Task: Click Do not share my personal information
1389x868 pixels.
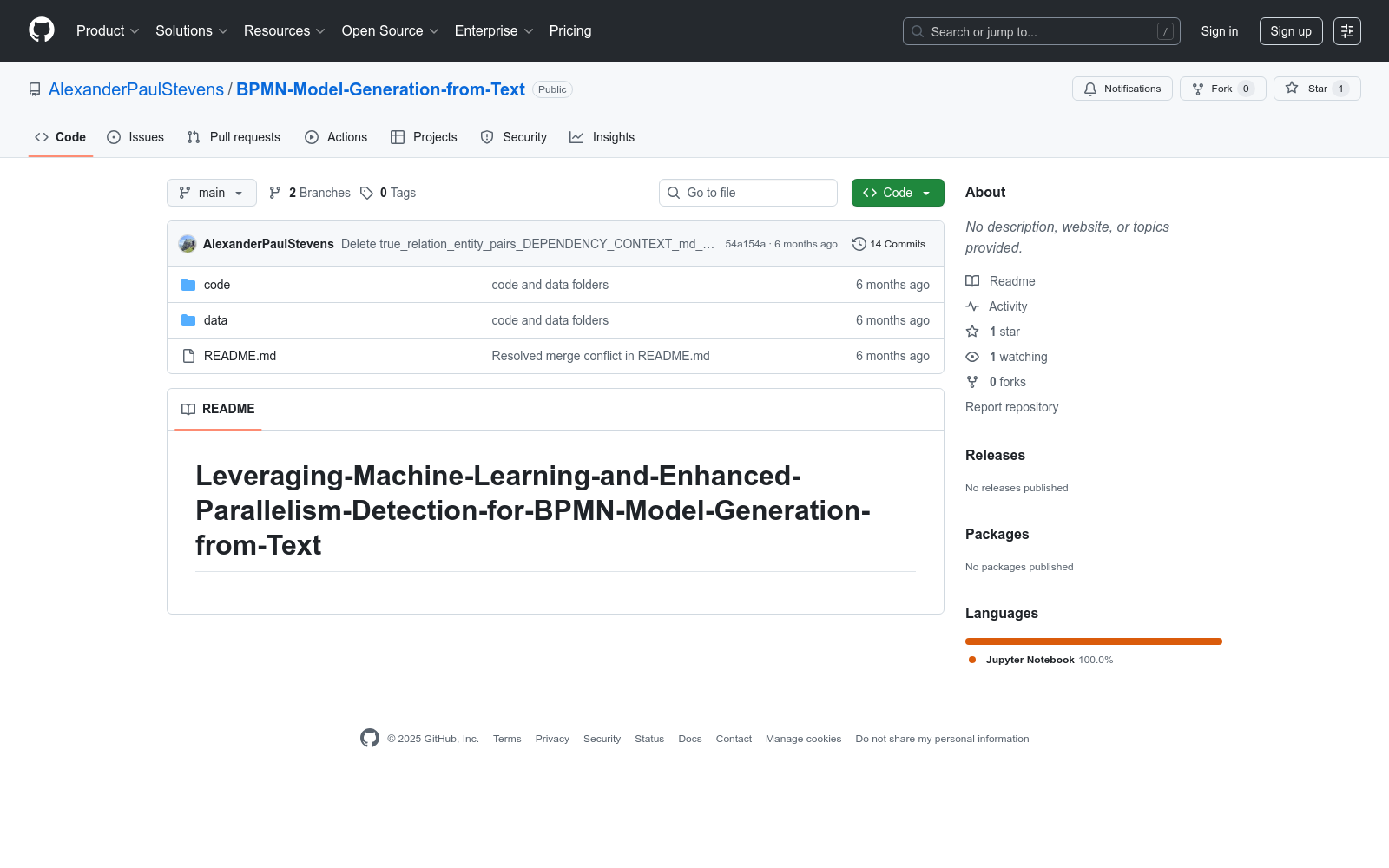Action: click(x=942, y=739)
